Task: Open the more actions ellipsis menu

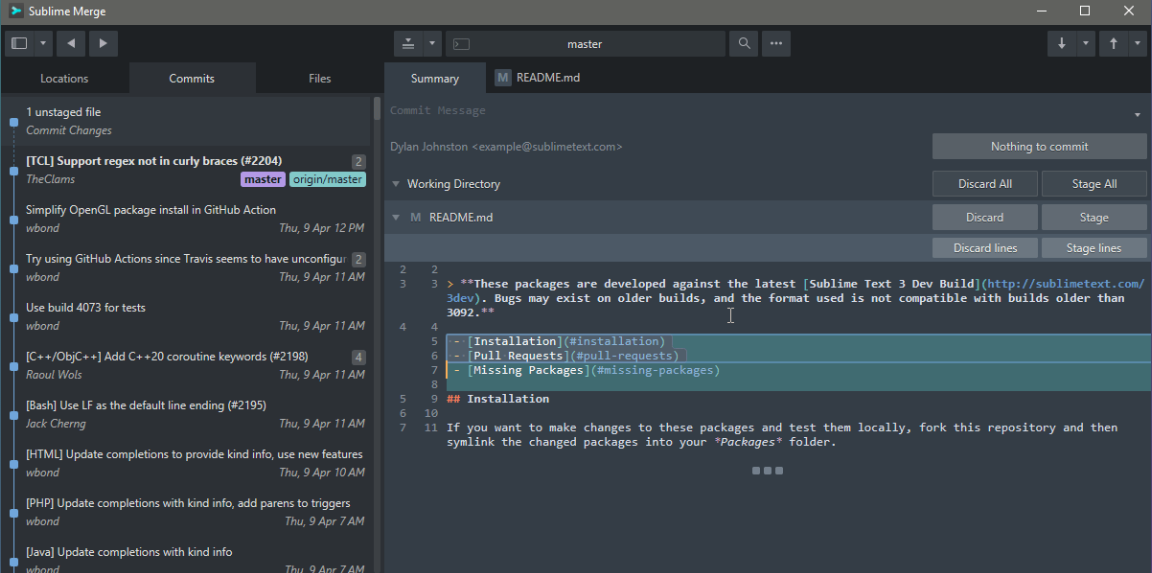Action: point(776,44)
